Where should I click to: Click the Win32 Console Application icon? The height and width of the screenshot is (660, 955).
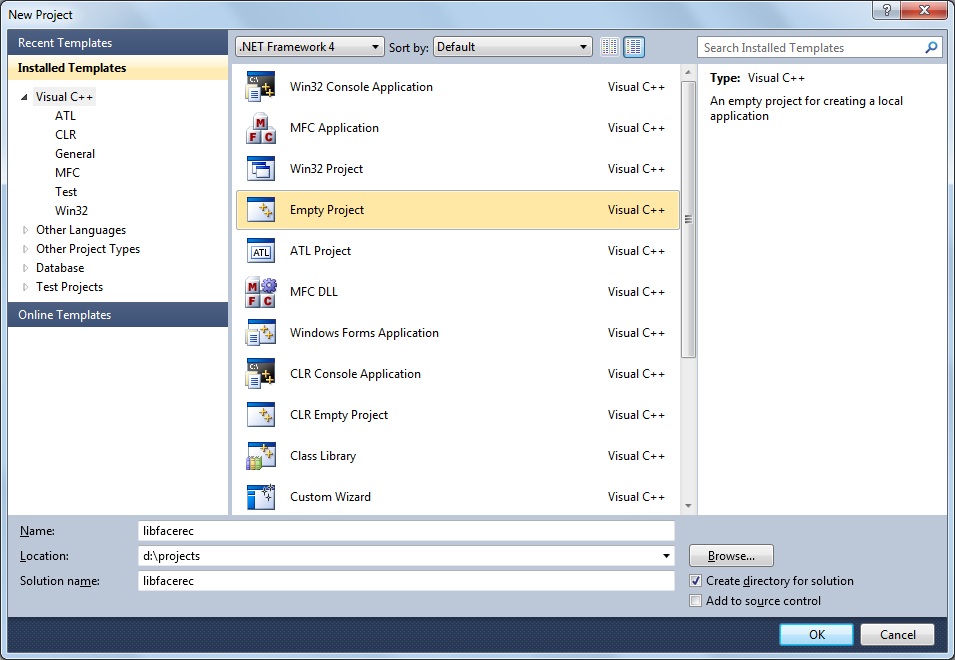[x=261, y=86]
